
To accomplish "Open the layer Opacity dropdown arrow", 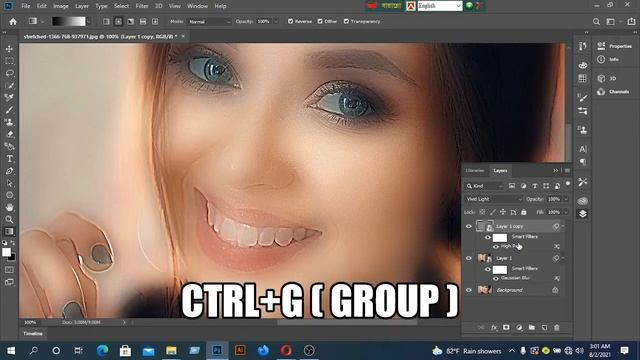I will [x=566, y=199].
